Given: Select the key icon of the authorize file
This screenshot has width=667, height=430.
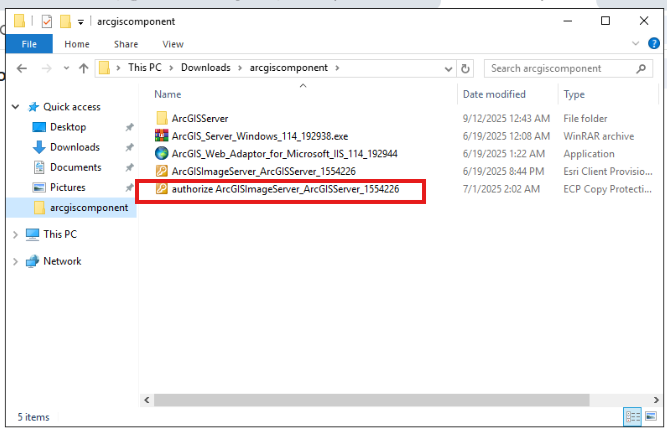Looking at the screenshot, I should coord(162,188).
